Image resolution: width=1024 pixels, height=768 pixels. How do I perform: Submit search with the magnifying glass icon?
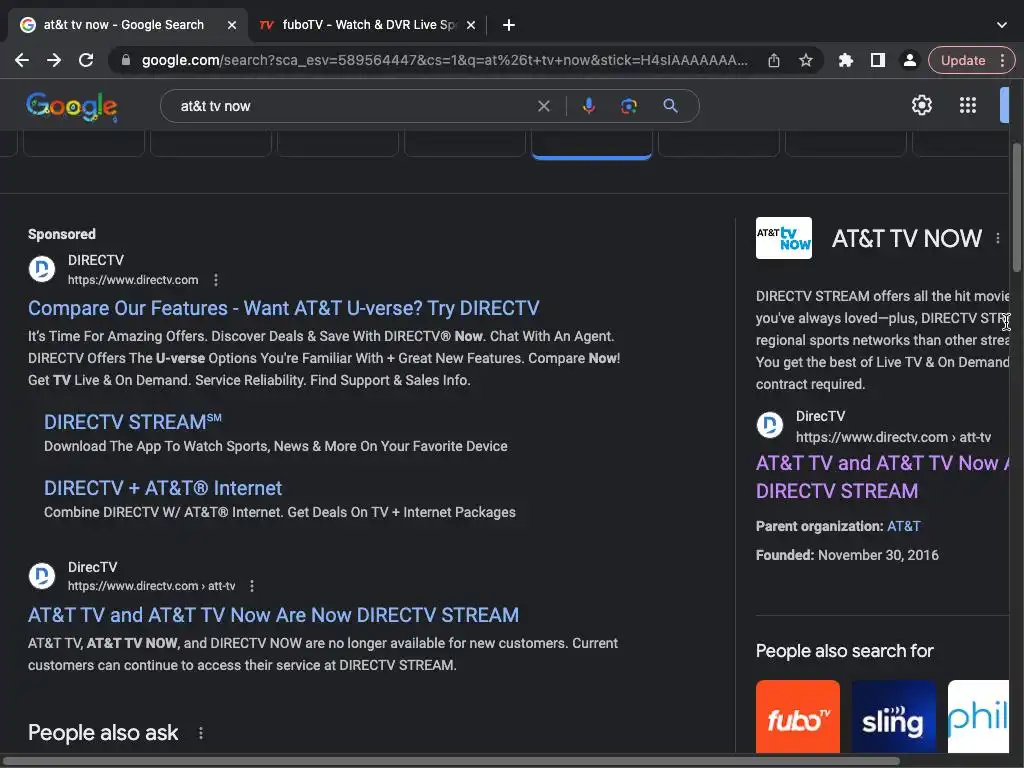tap(670, 106)
